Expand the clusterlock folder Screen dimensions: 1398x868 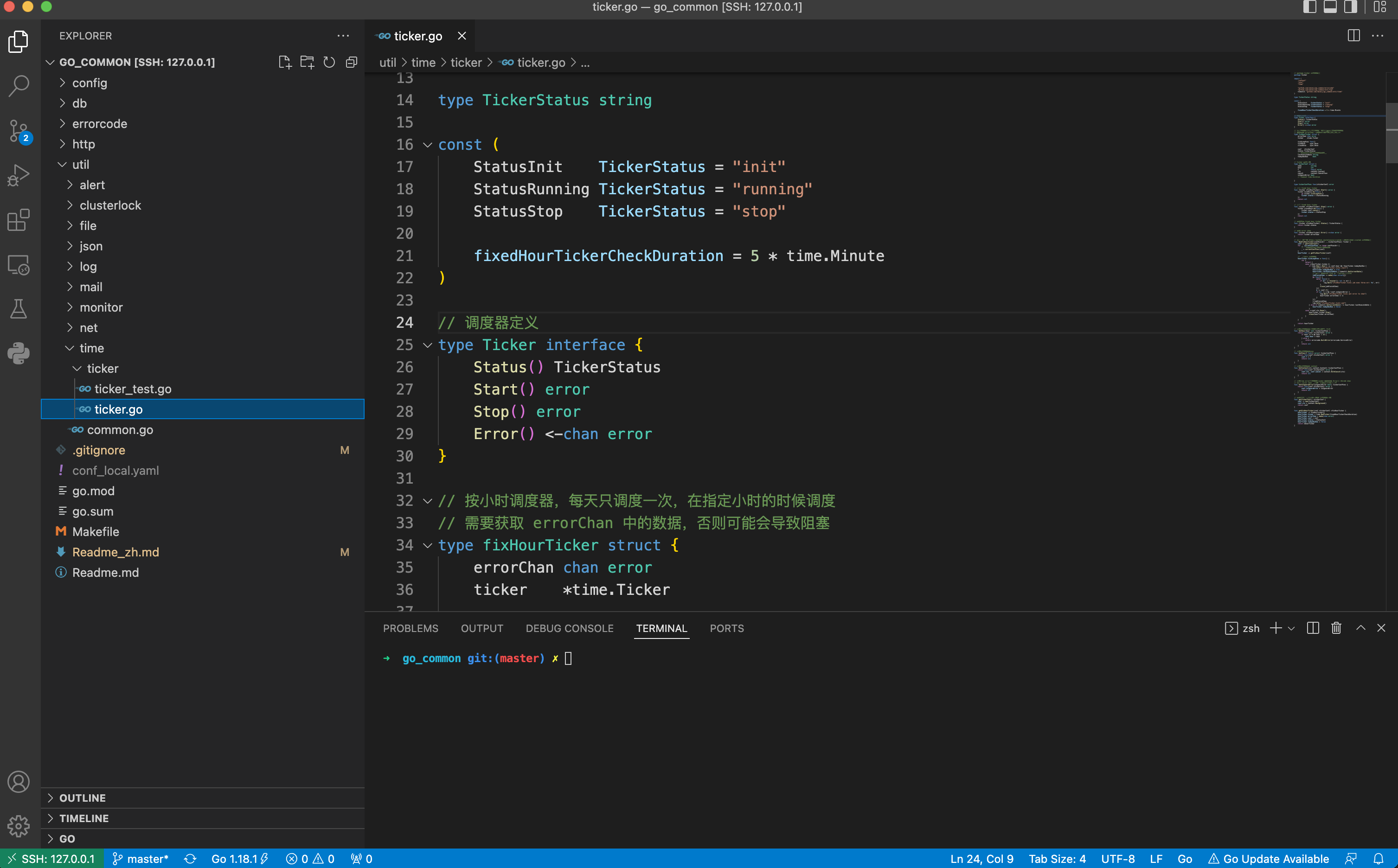(203, 205)
